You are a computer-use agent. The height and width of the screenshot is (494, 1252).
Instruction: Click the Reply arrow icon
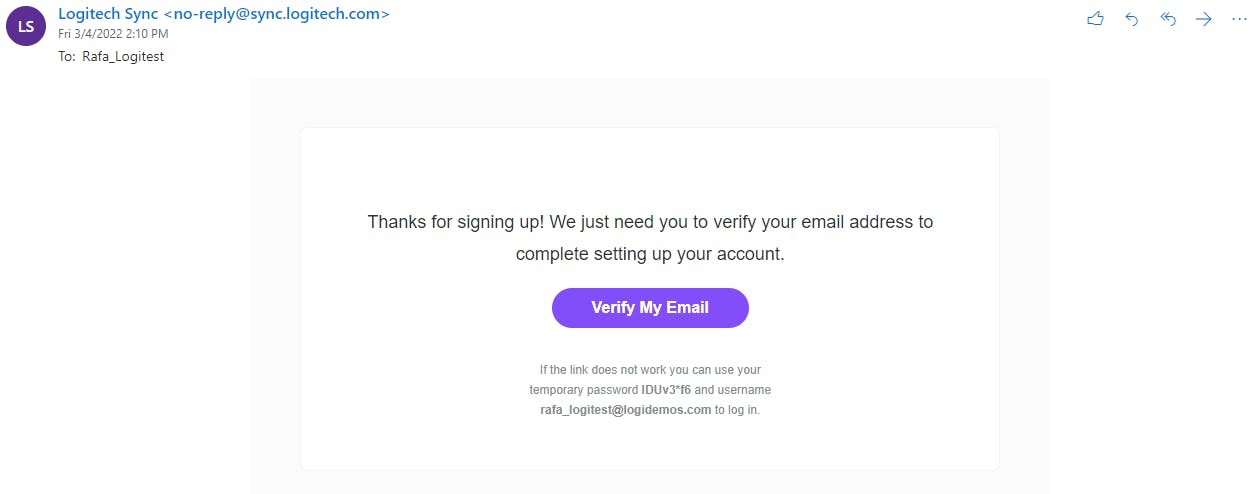pyautogui.click(x=1132, y=19)
